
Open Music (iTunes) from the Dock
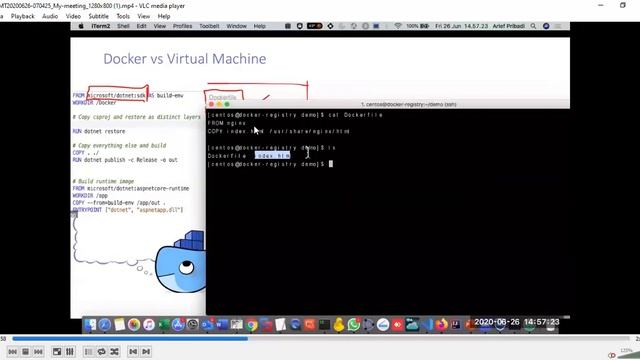point(149,325)
